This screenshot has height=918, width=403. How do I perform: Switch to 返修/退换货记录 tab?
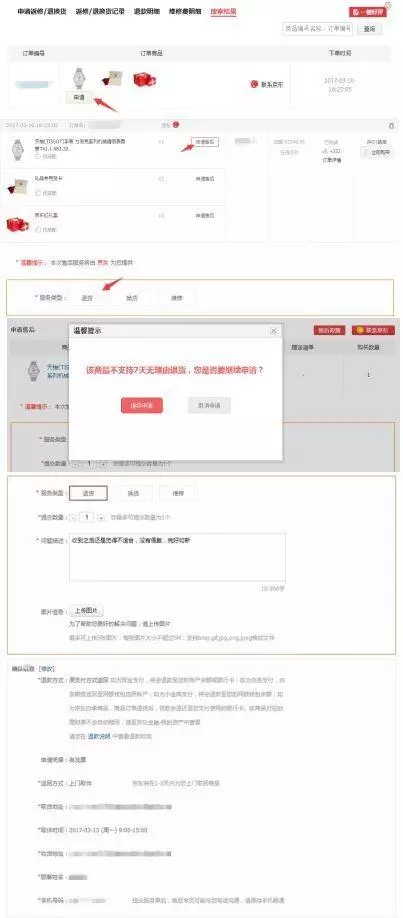click(x=100, y=11)
